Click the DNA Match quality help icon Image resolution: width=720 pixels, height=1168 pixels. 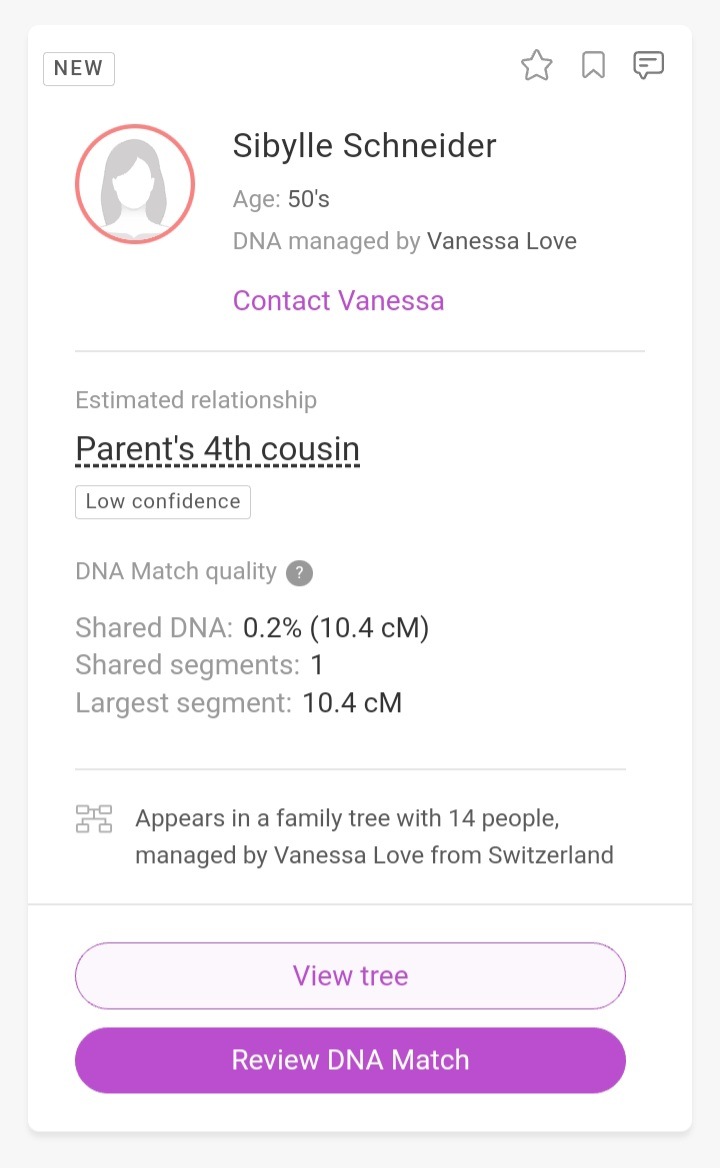(x=299, y=573)
